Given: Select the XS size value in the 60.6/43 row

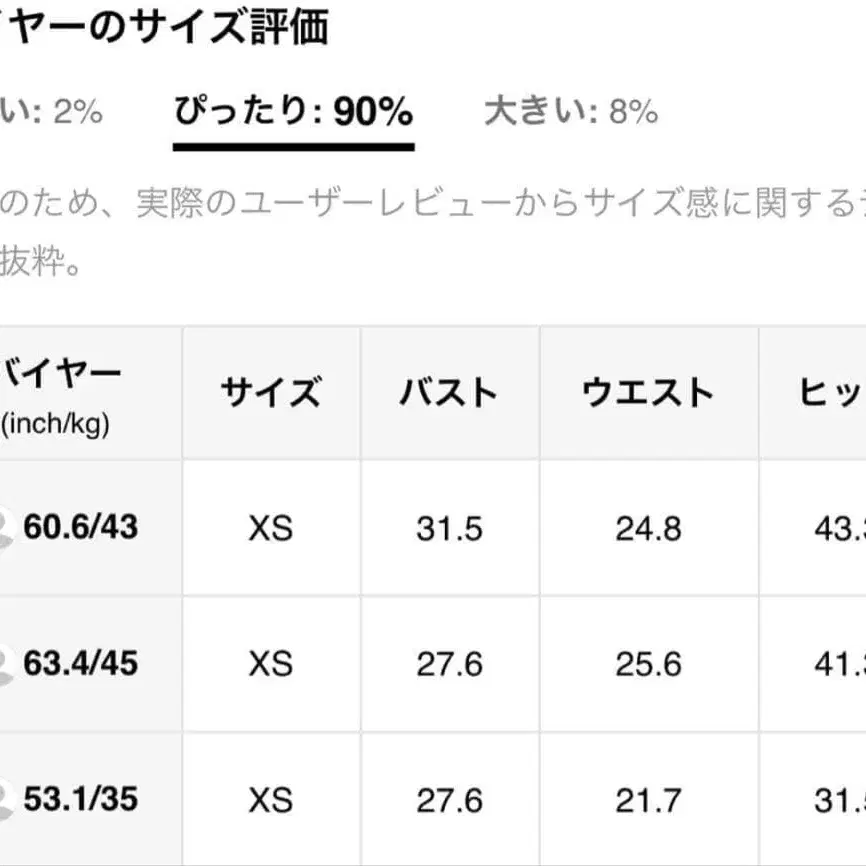Looking at the screenshot, I should [x=270, y=529].
